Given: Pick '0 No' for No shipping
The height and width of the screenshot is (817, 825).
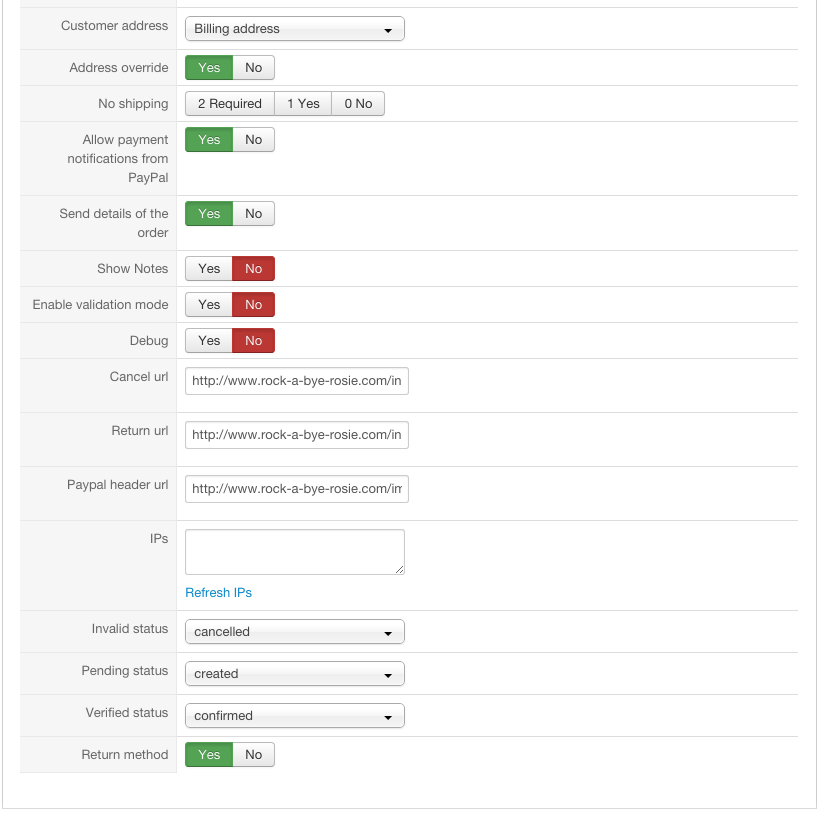Looking at the screenshot, I should 358,104.
